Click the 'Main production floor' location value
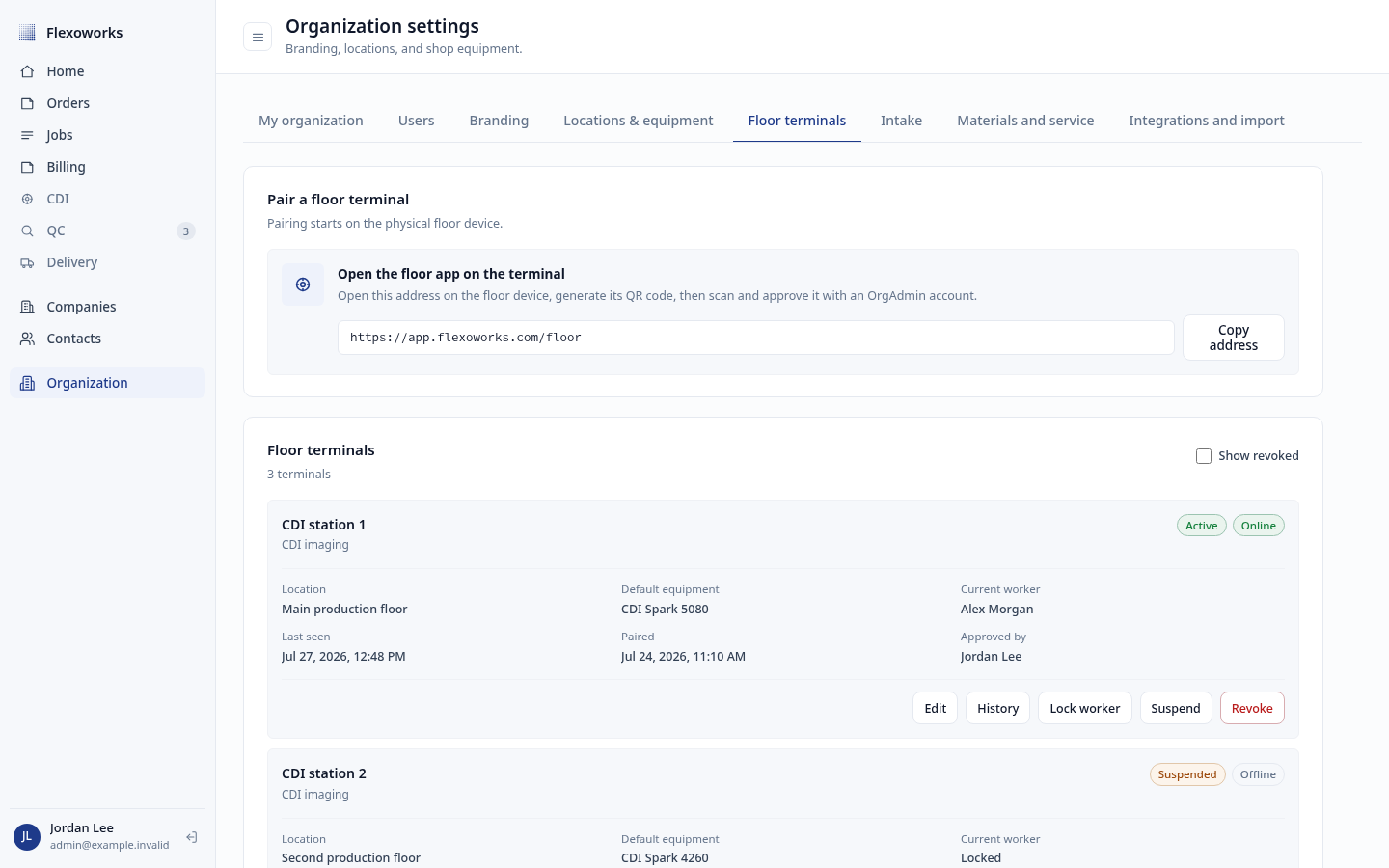Image resolution: width=1389 pixels, height=868 pixels. pyautogui.click(x=344, y=610)
